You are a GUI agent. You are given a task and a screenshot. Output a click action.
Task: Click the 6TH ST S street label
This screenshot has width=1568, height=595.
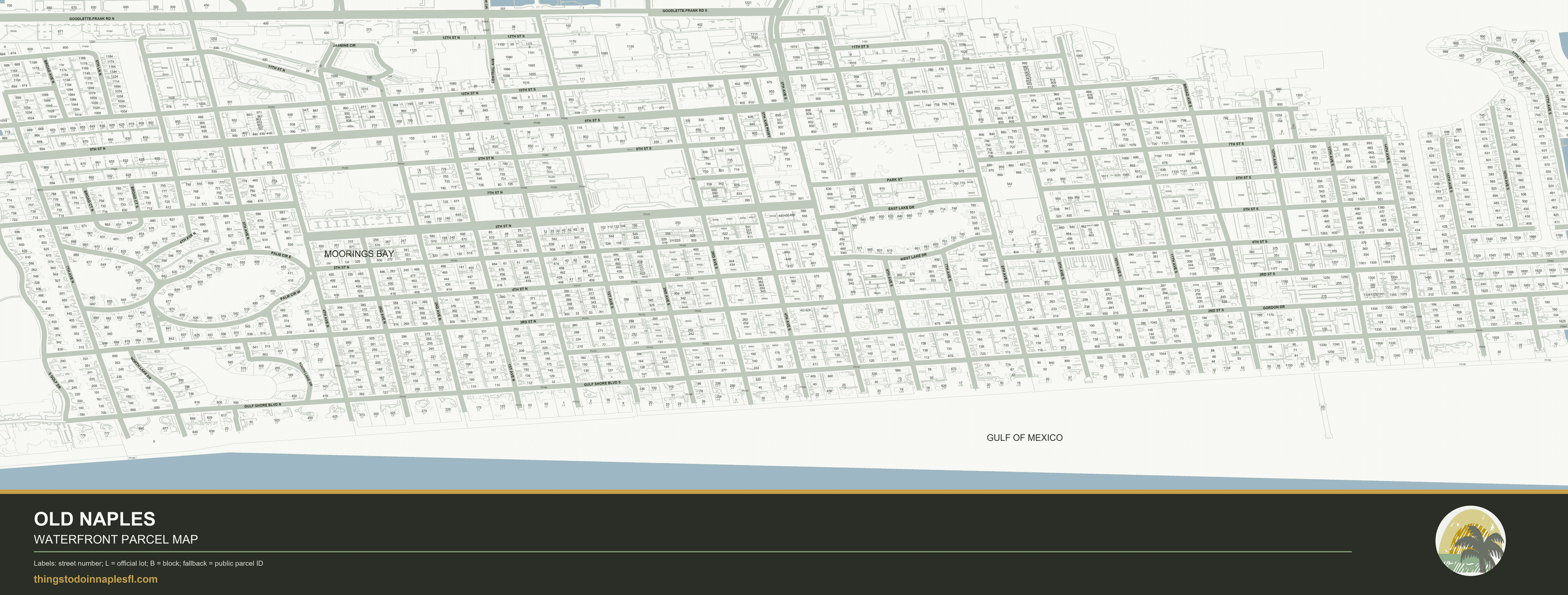pyautogui.click(x=1243, y=178)
